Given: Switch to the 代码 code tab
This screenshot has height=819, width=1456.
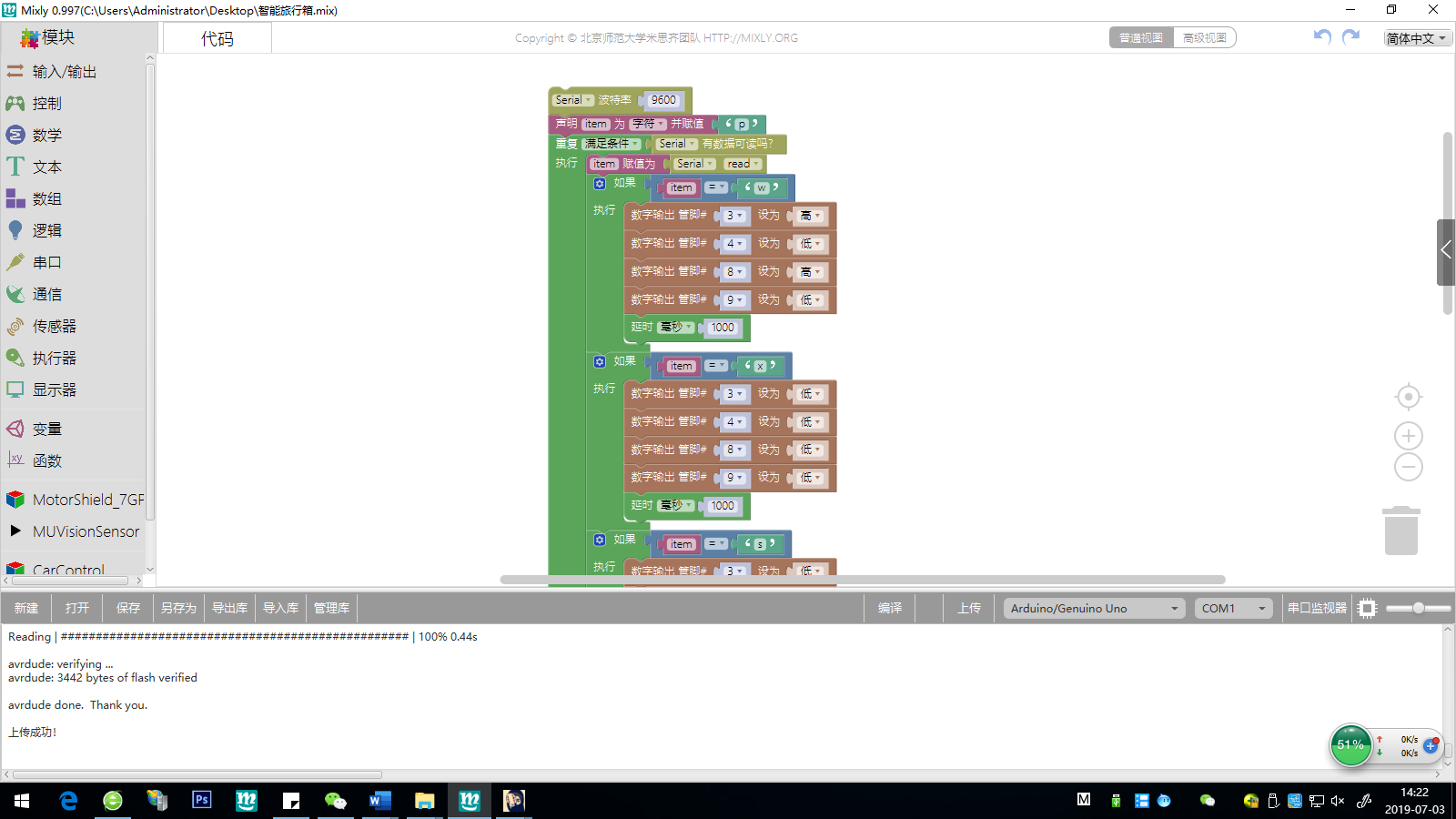Looking at the screenshot, I should click(217, 38).
